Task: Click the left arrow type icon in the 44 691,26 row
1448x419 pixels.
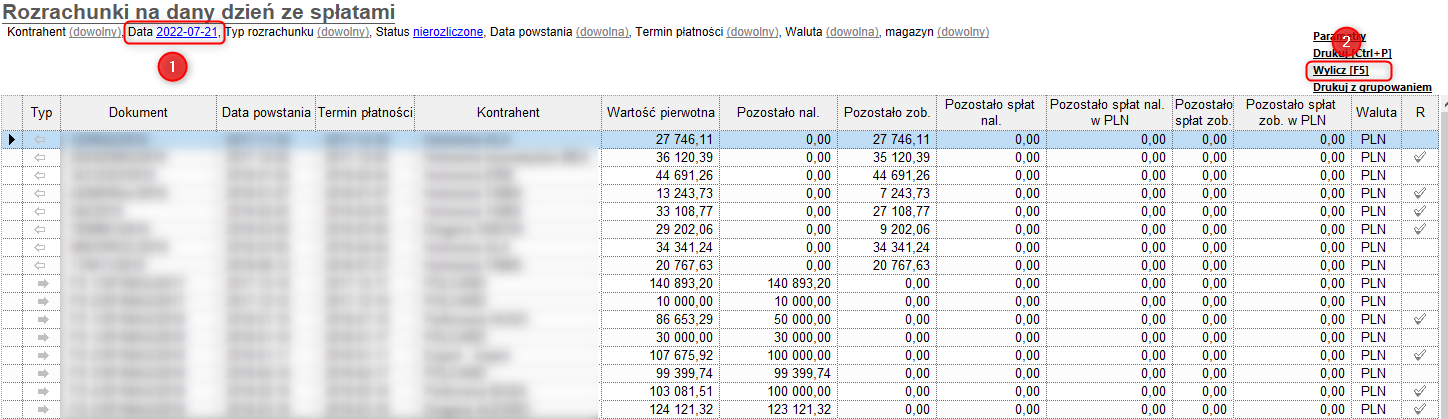Action: pos(41,176)
